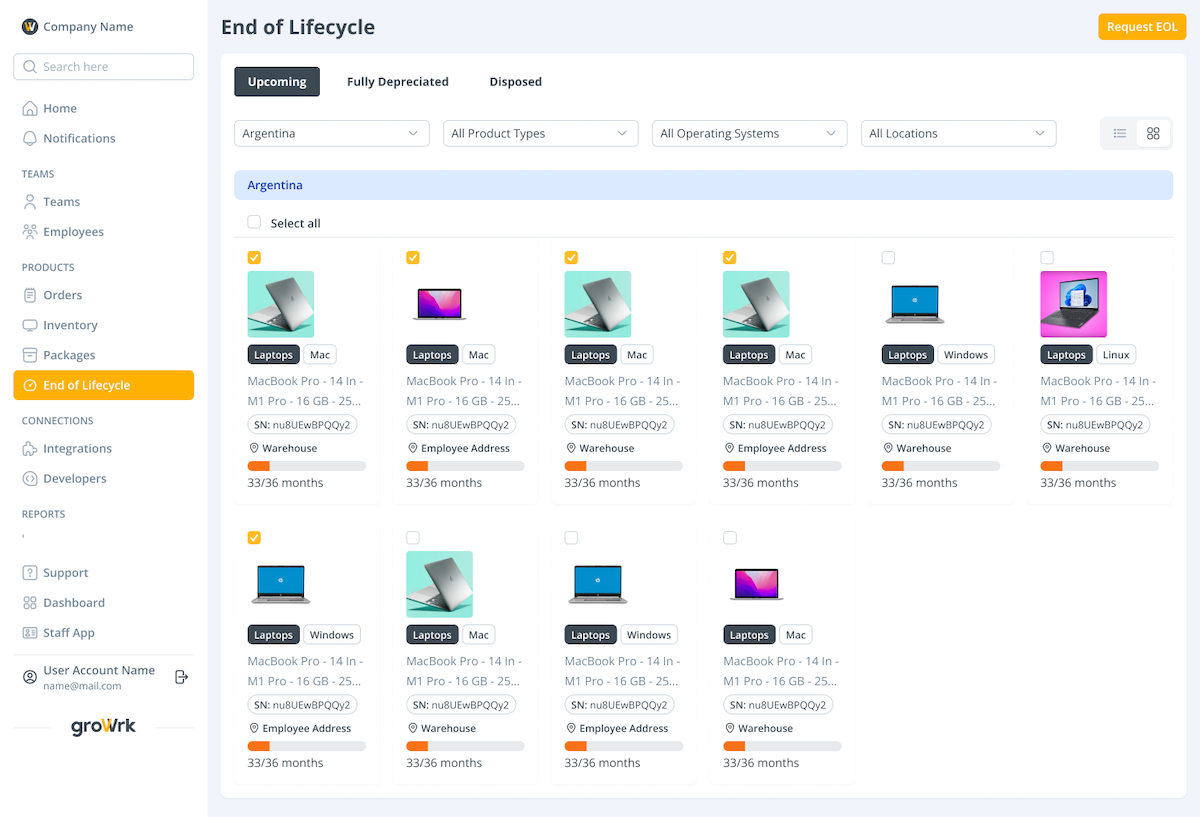Viewport: 1200px width, 817px height.
Task: Switch to the Fully Depreciated tab
Action: tap(397, 82)
